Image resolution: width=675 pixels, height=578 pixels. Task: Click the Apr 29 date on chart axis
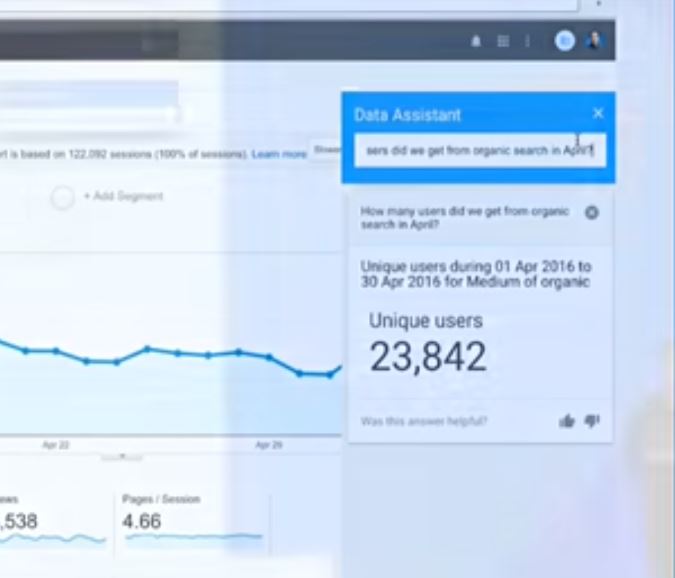click(268, 444)
